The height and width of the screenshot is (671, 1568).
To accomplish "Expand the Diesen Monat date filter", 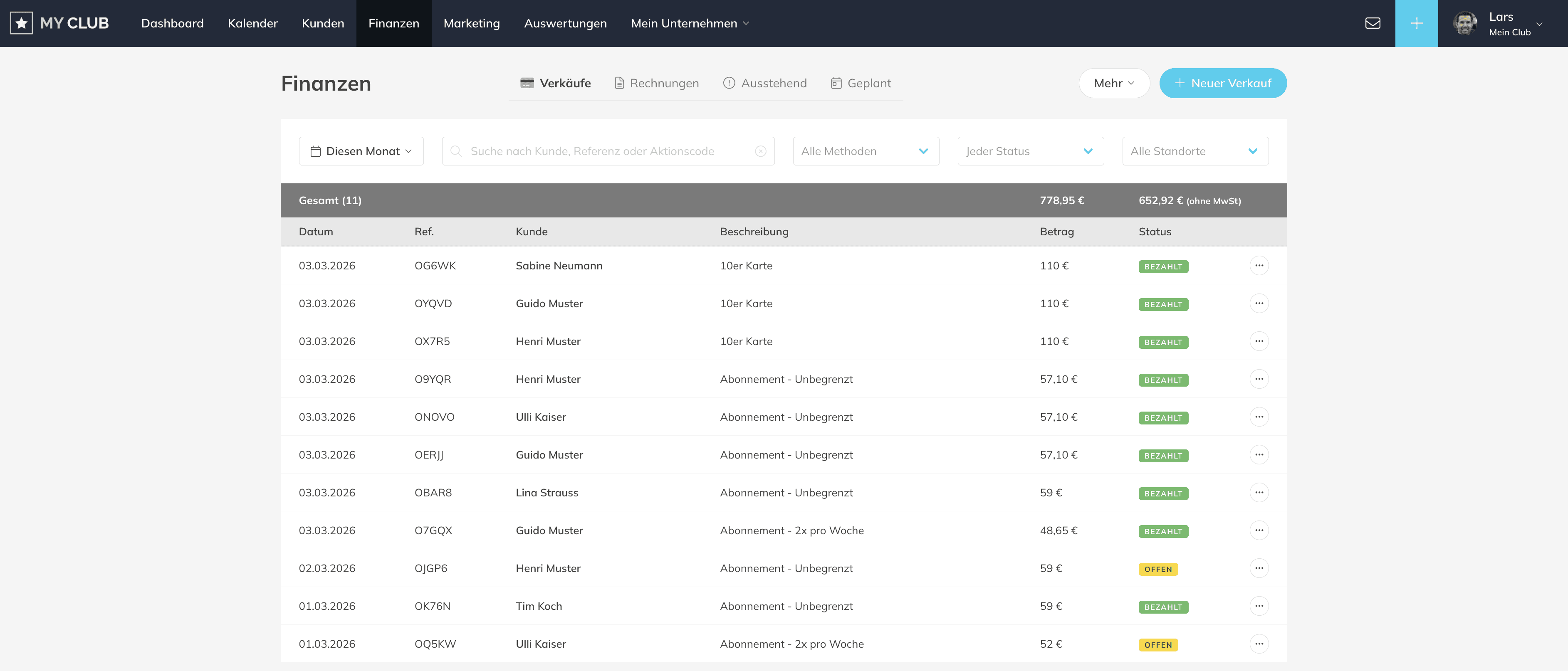I will click(361, 151).
